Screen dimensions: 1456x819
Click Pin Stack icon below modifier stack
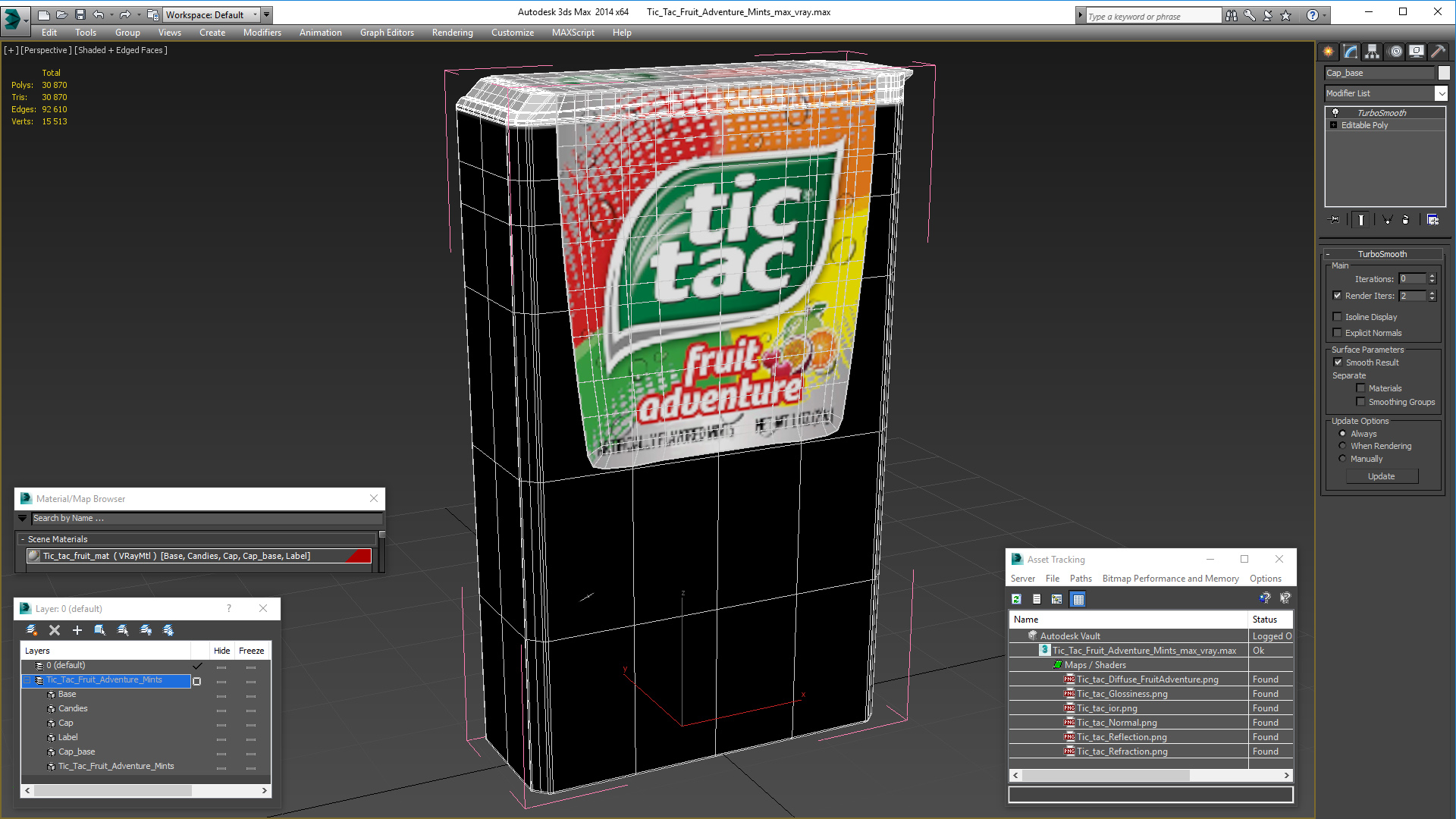[1335, 220]
